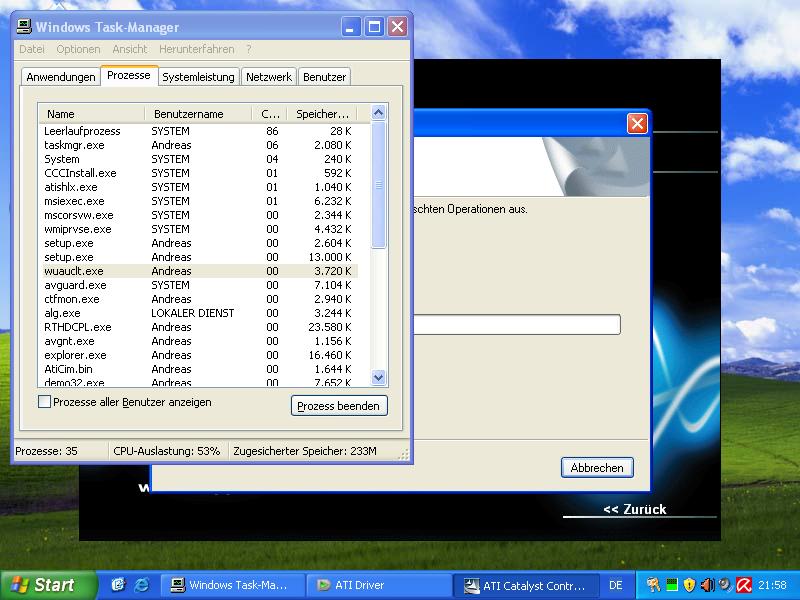Click Zugesicherter Speicher: 233M status text
The width and height of the screenshot is (800, 600).
(305, 451)
